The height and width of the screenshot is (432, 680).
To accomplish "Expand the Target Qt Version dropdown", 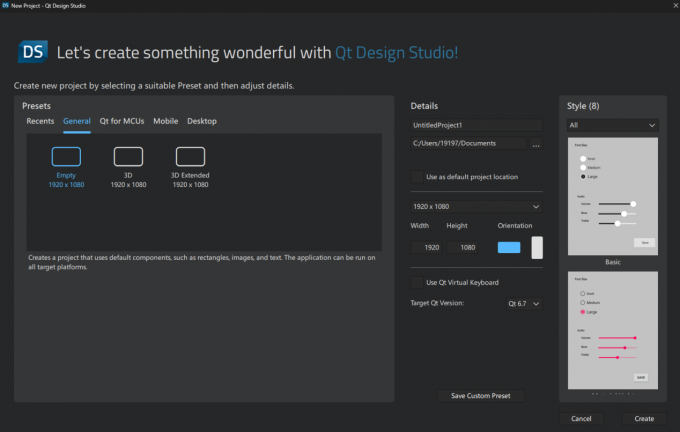I will [522, 303].
